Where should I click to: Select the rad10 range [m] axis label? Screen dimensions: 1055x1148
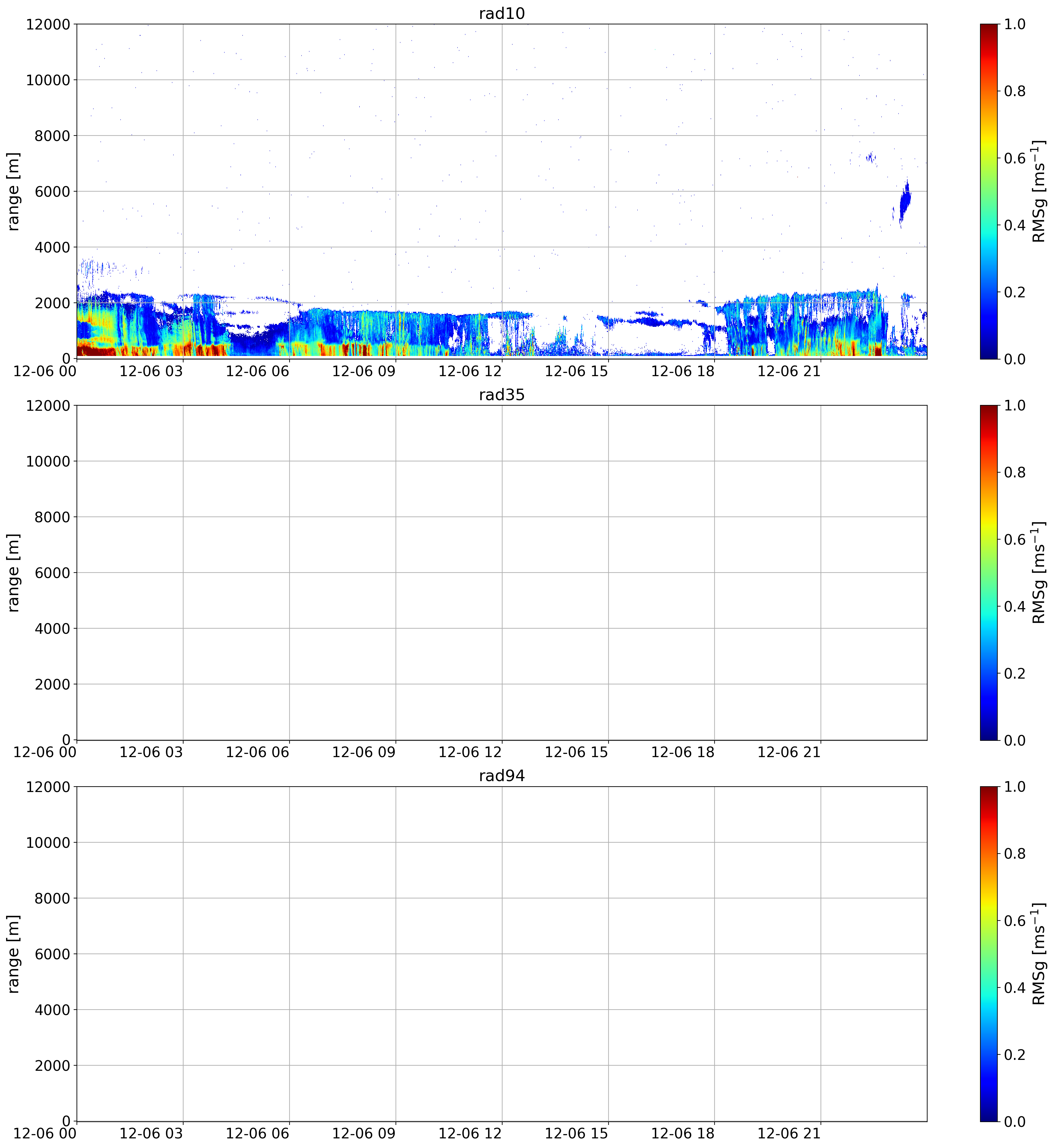(x=12, y=191)
